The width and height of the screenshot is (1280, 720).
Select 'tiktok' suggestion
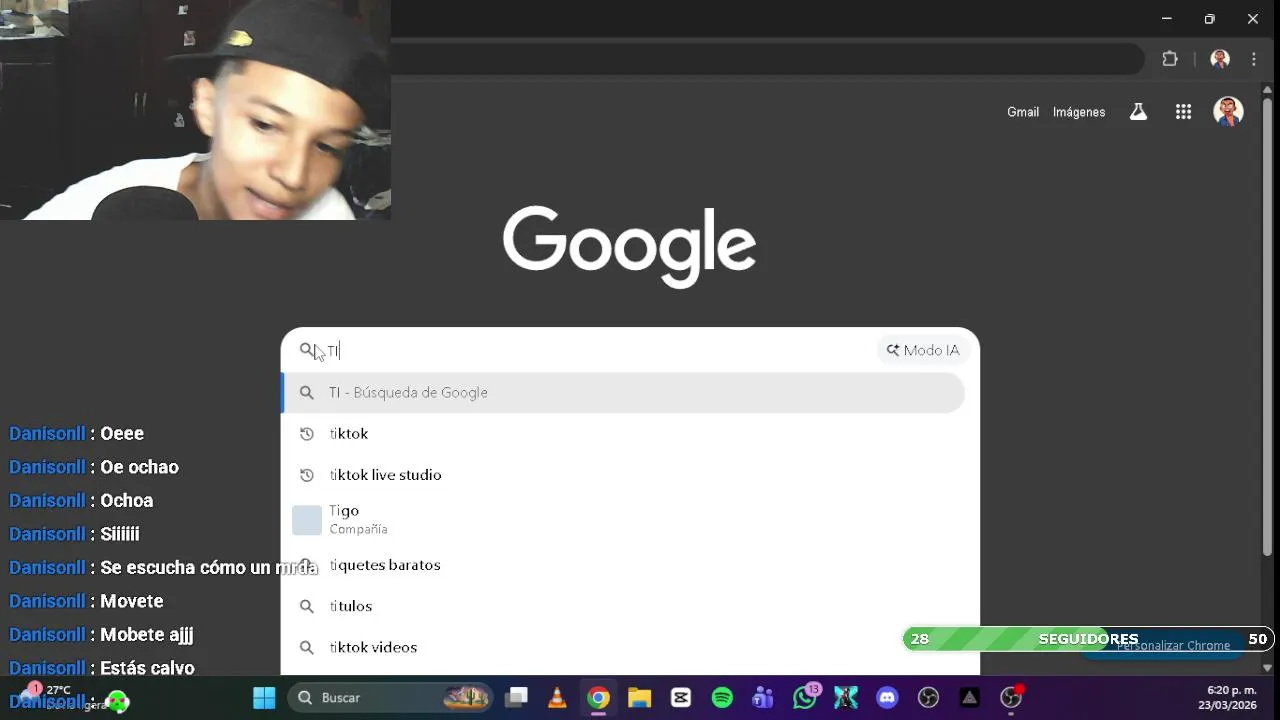coord(623,434)
